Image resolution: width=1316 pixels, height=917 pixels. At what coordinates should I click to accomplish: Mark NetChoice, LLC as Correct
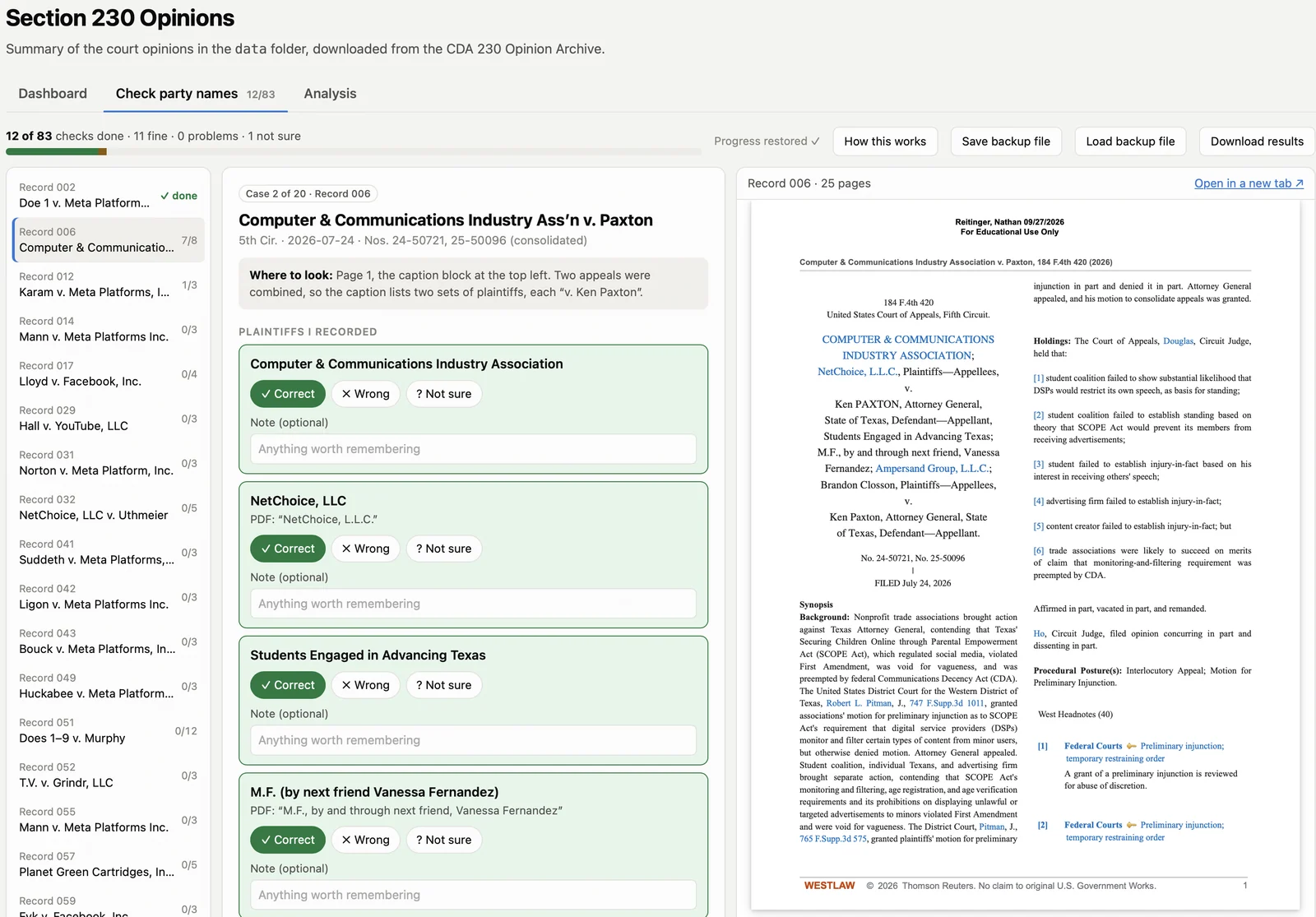[288, 549]
